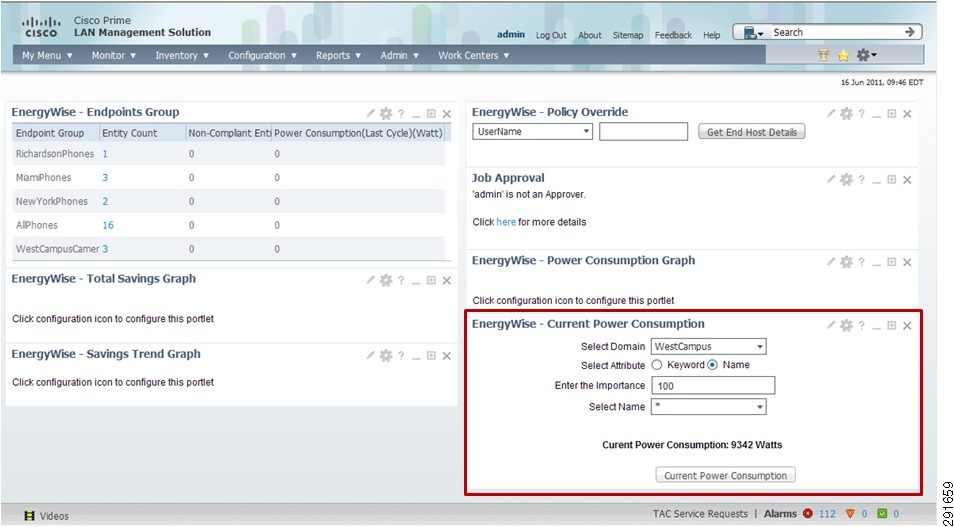
Task: Open the Select Name dropdown
Action: point(708,407)
